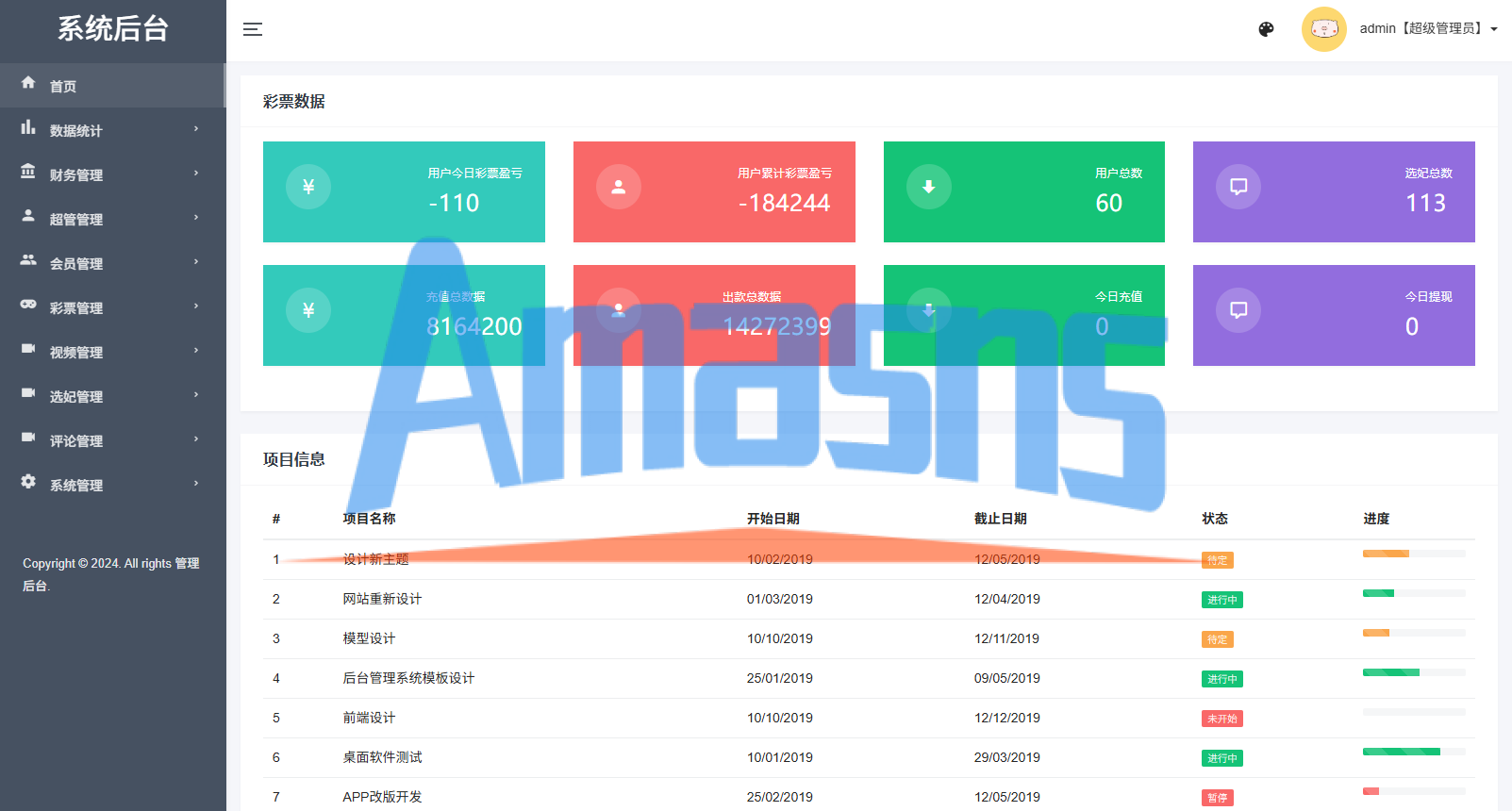Click the yen icon on 用户今日彩票盈亏 card
The height and width of the screenshot is (811, 1512).
coord(308,187)
